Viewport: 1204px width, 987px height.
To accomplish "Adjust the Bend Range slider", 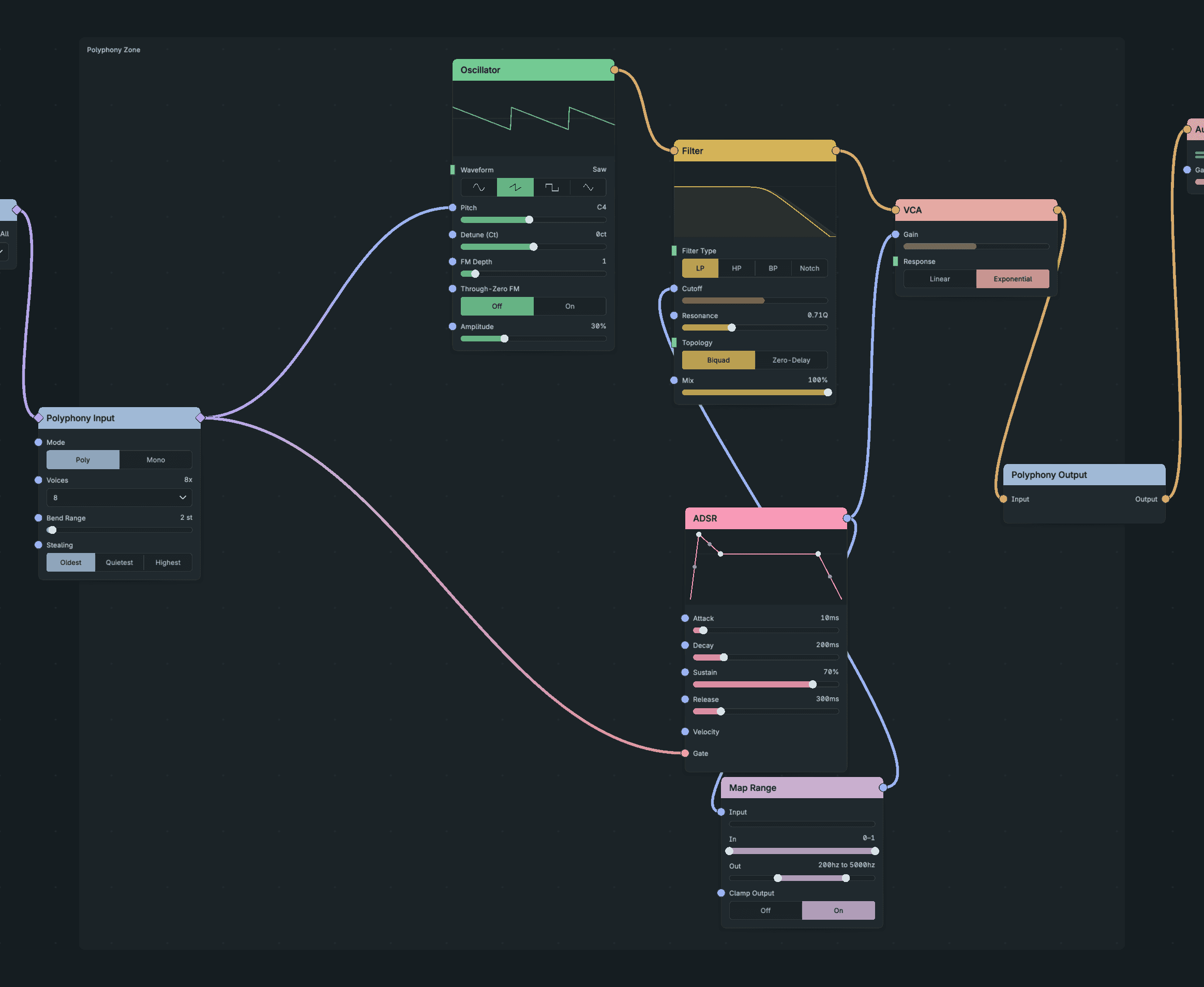I will click(119, 530).
